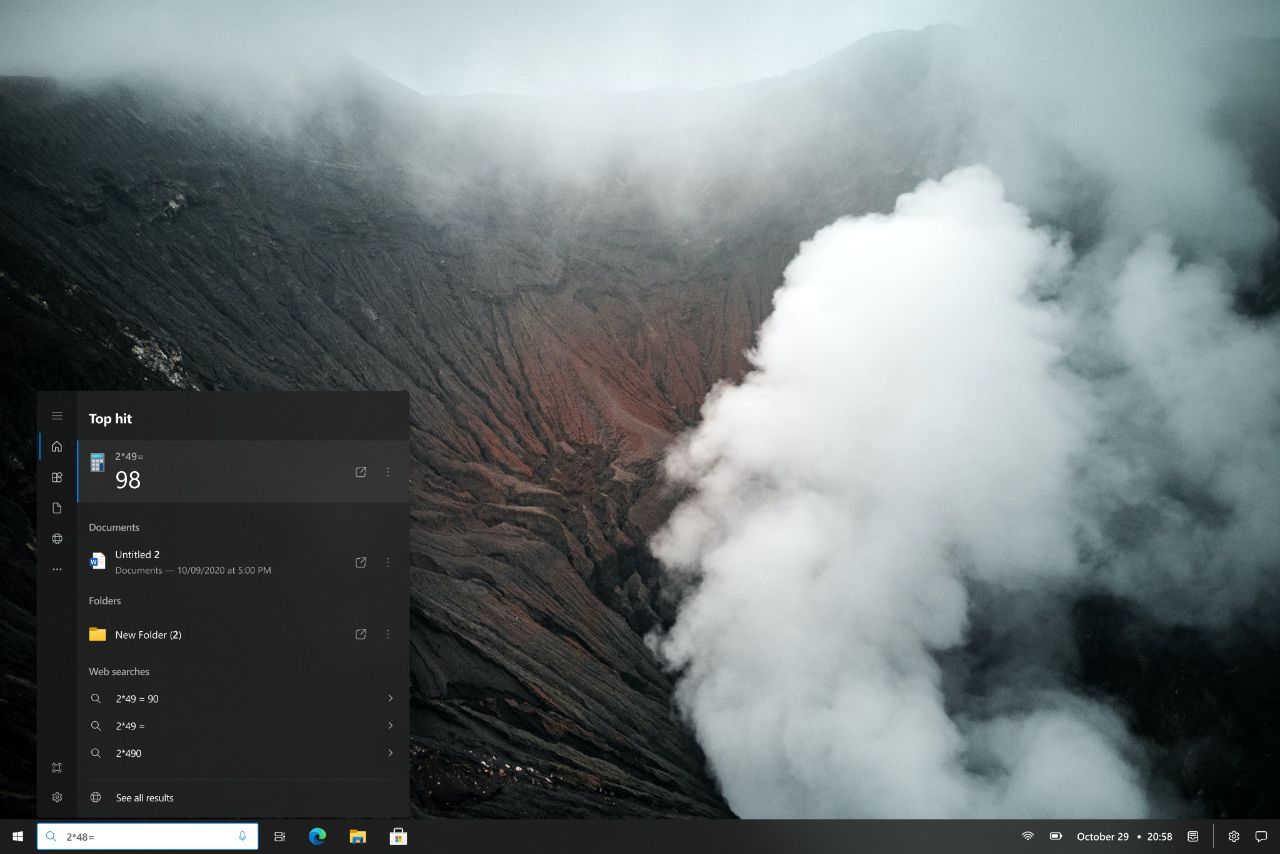This screenshot has width=1280, height=854.
Task: Open the calculator result in new window
Action: [361, 472]
